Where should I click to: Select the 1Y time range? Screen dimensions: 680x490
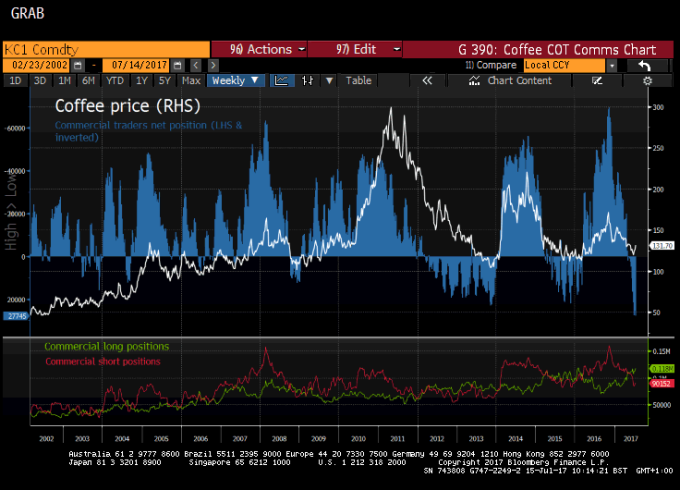coord(141,80)
